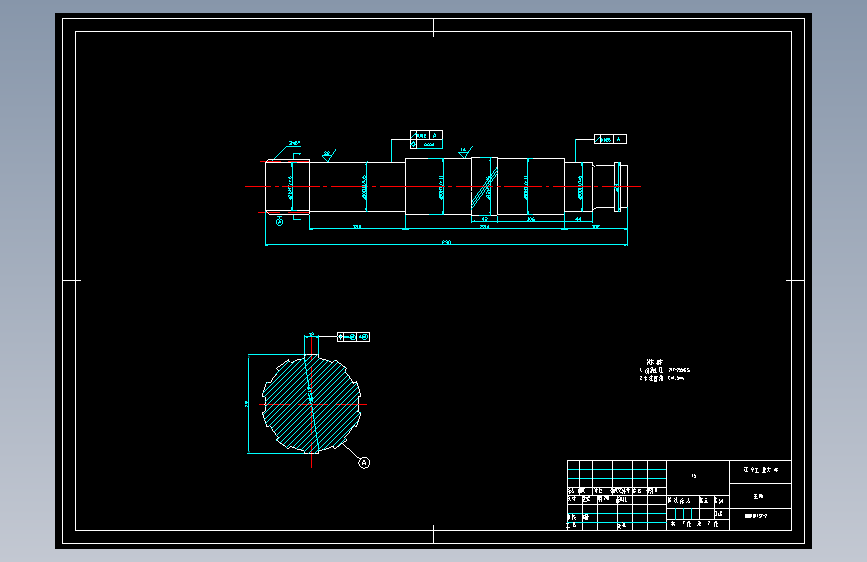Click the small circled datum symbol under the shaft's left end

pyautogui.click(x=279, y=222)
